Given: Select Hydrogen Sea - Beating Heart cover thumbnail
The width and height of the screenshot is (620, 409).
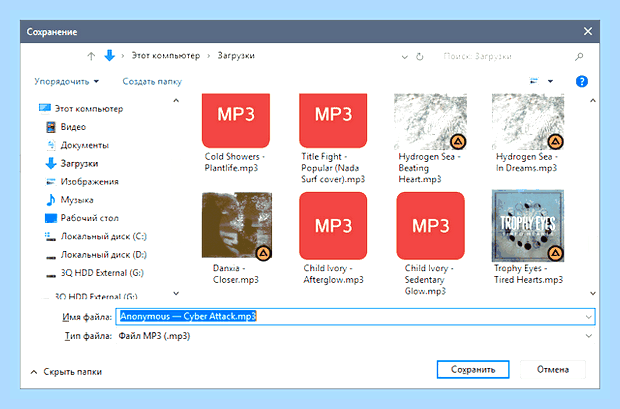Looking at the screenshot, I should coord(431,121).
